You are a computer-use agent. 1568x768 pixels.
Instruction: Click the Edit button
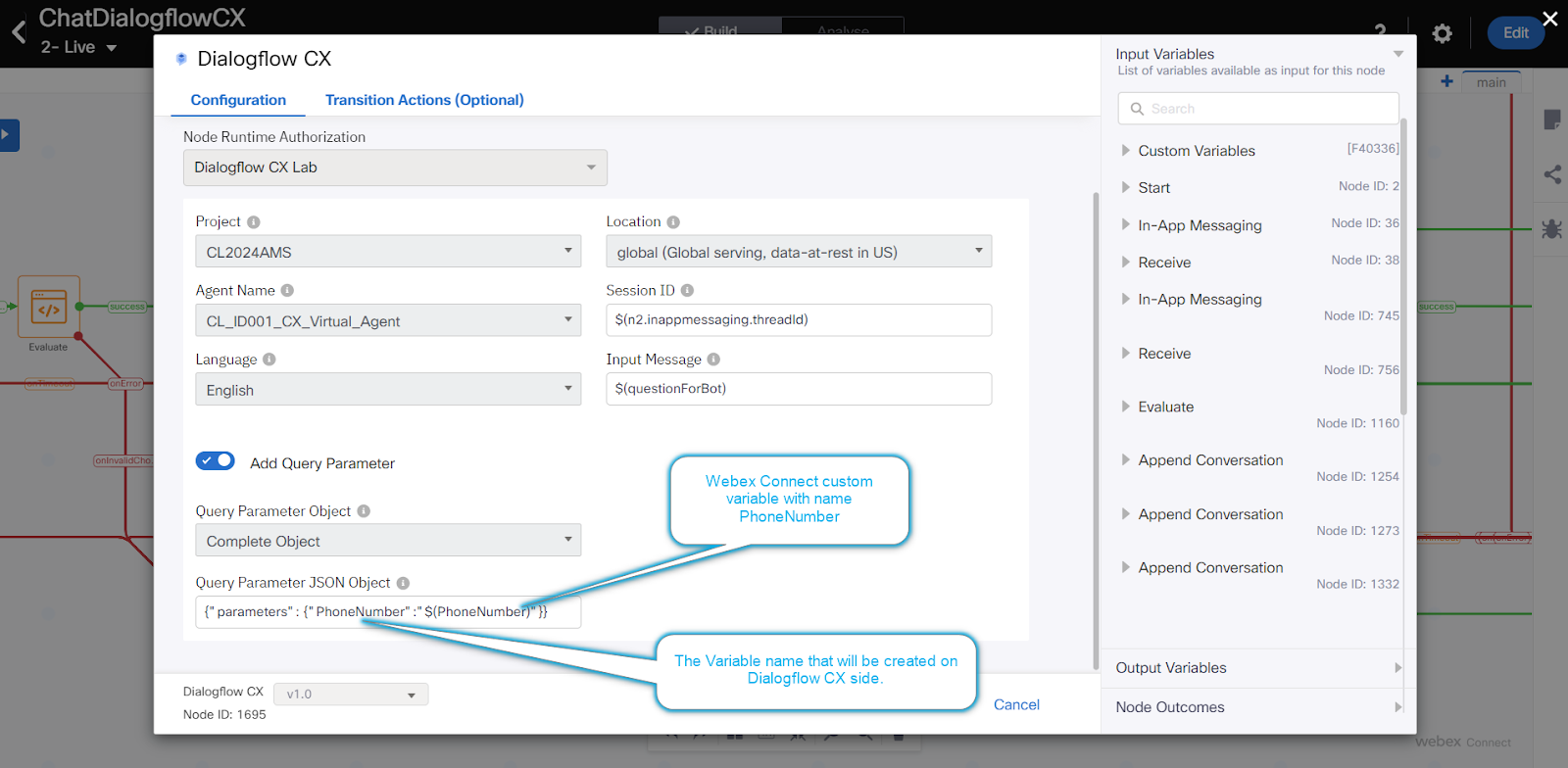point(1516,32)
